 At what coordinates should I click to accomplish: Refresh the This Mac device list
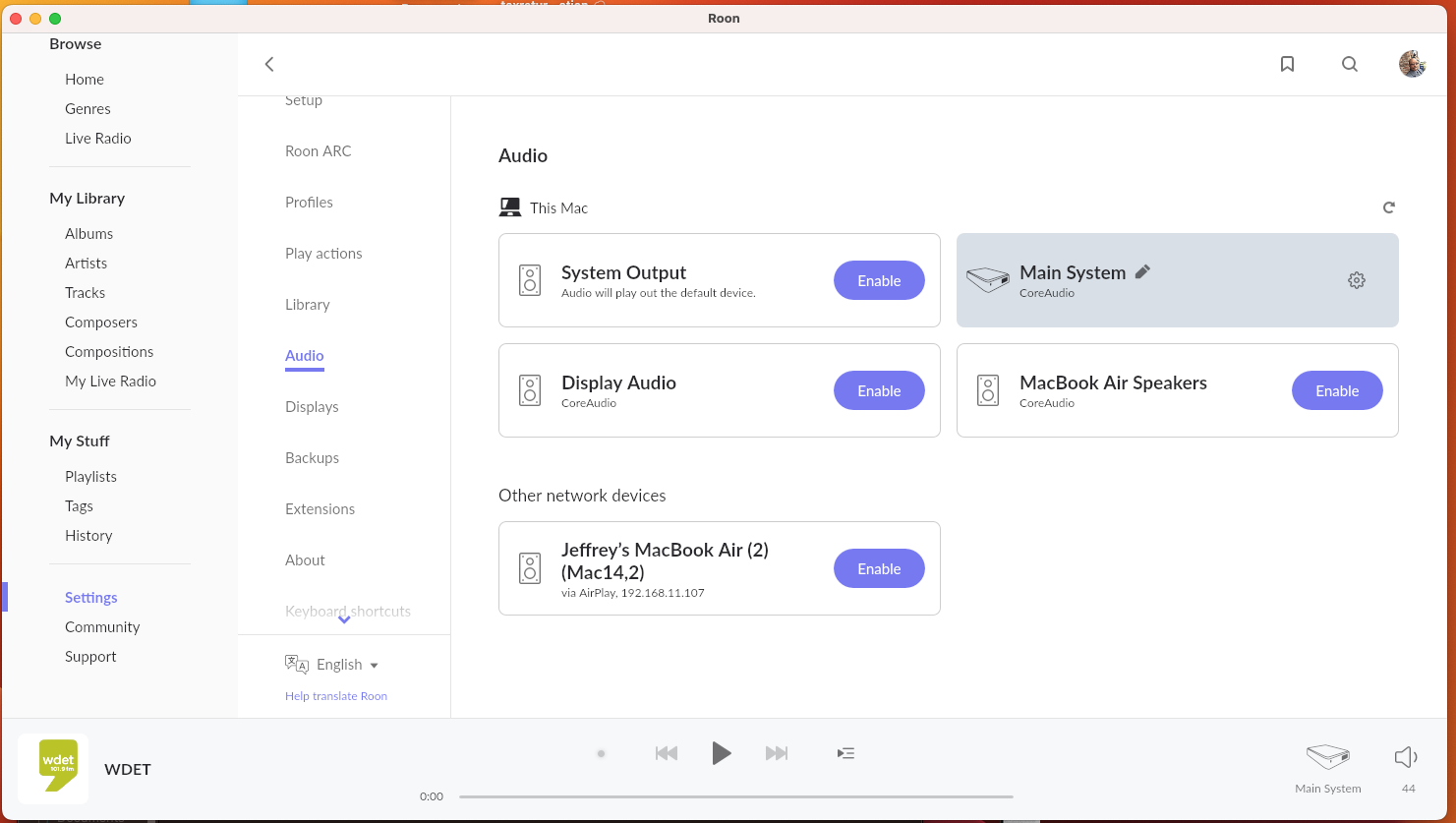tap(1388, 207)
